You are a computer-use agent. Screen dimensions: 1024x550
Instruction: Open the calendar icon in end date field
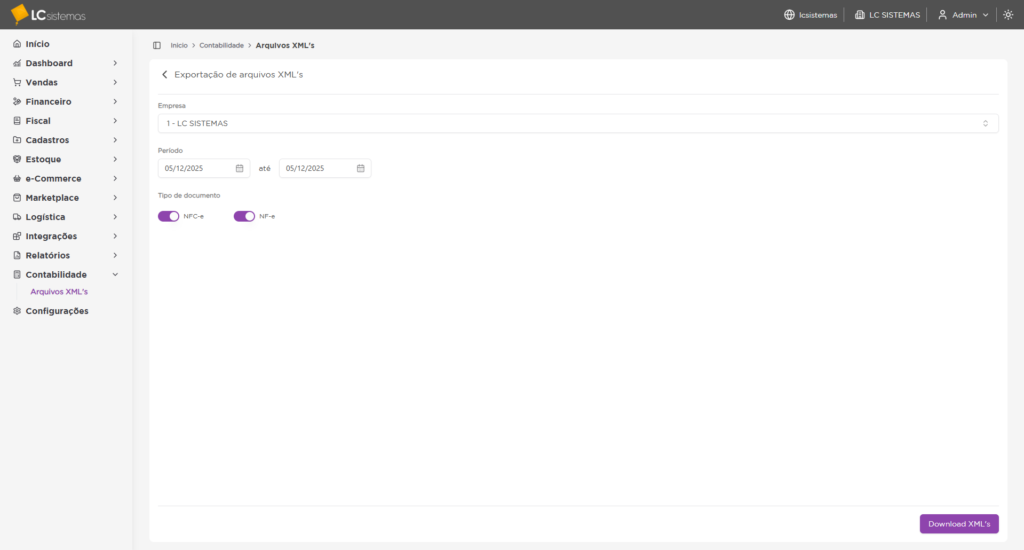coord(360,168)
